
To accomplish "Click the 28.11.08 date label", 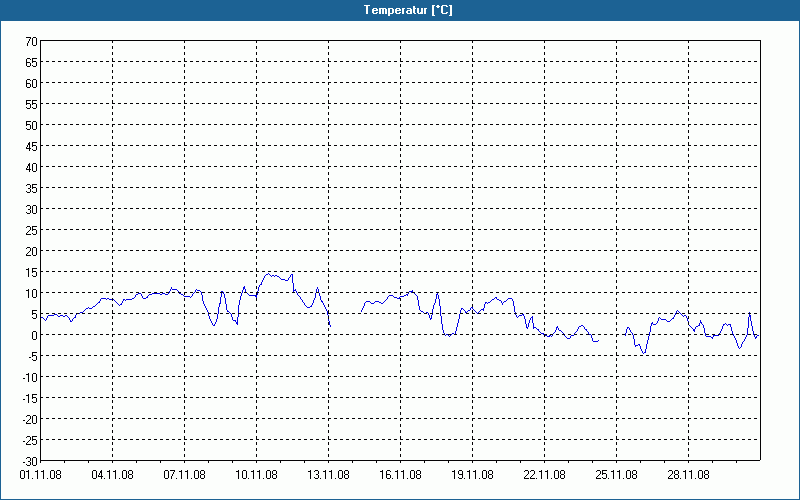I will (688, 474).
